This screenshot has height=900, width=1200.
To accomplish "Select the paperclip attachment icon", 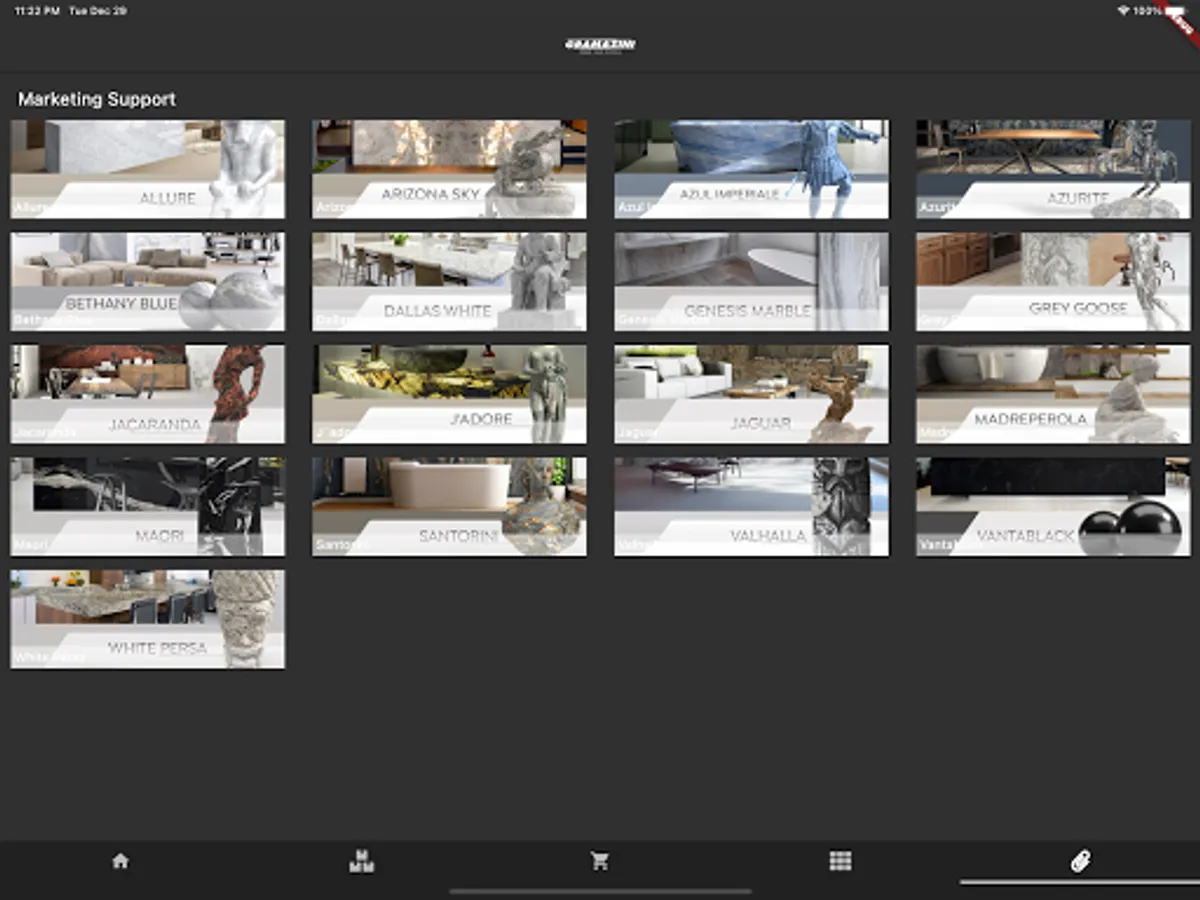I will [1080, 861].
